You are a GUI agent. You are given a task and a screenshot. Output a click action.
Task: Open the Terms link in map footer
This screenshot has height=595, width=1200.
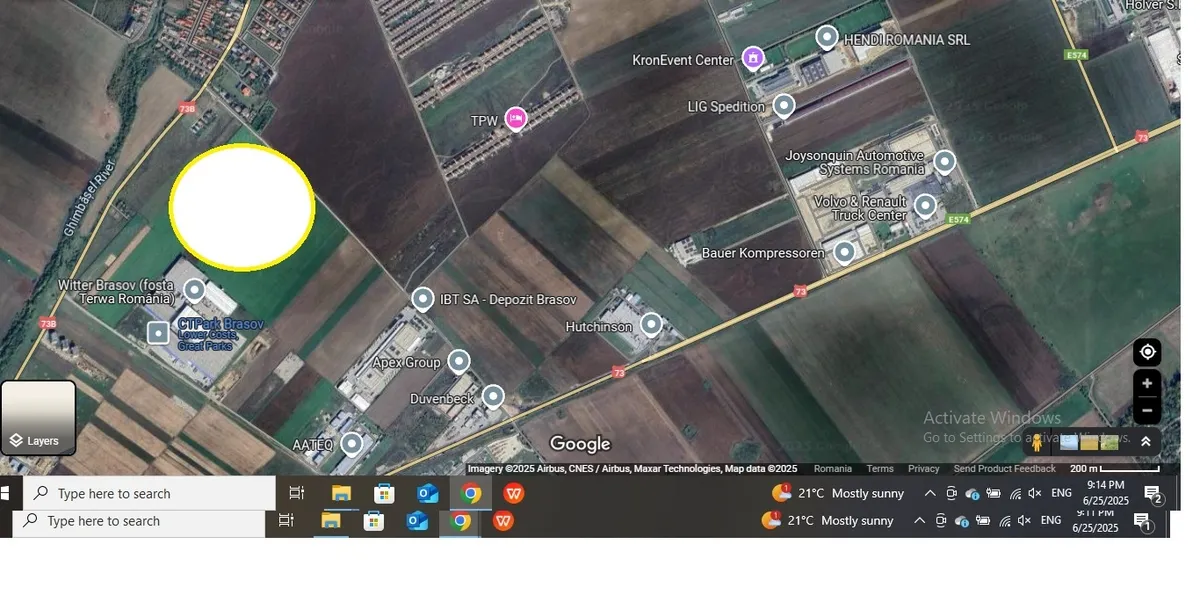click(x=880, y=469)
